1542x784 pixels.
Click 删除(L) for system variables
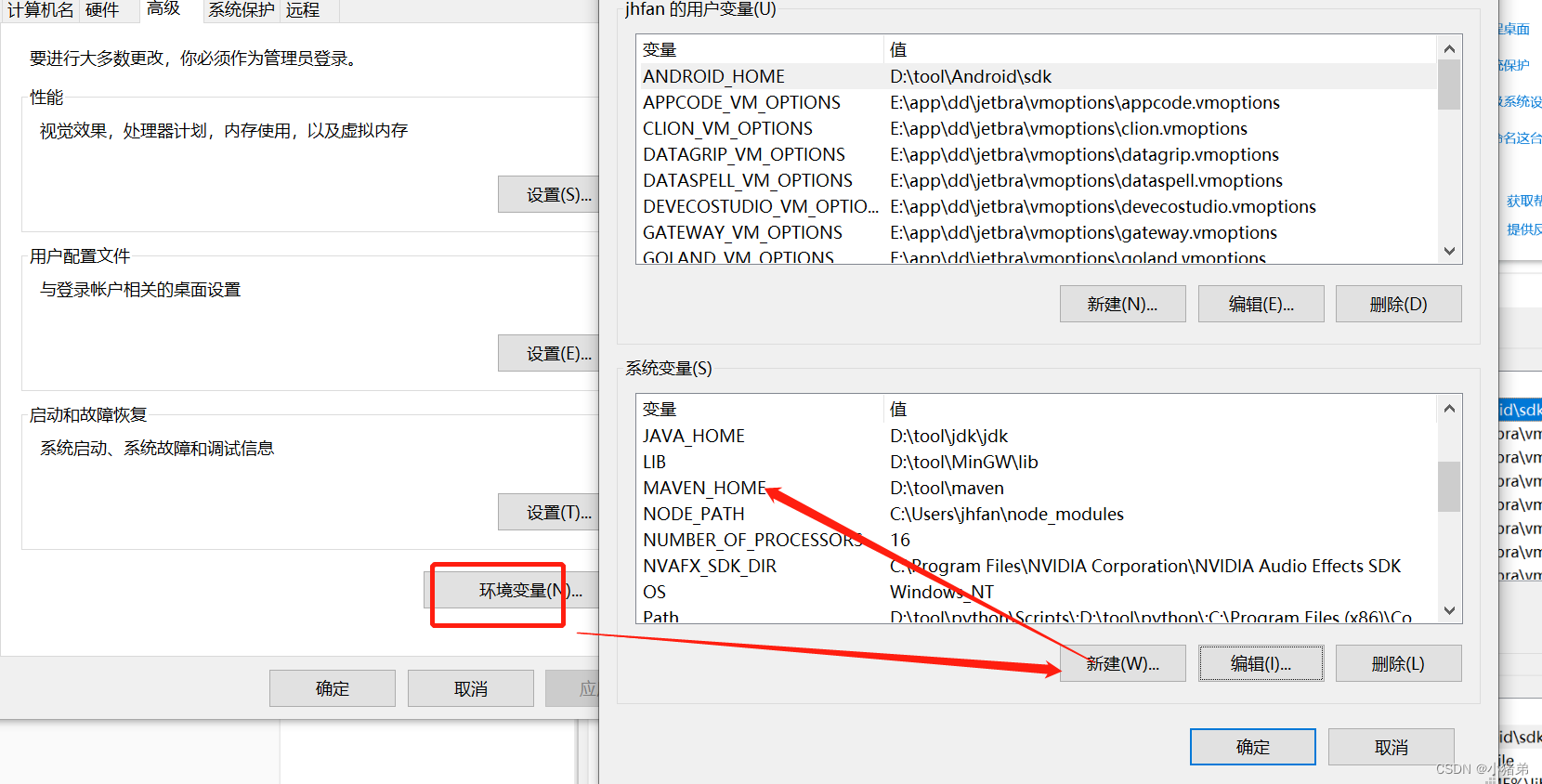[x=1399, y=663]
